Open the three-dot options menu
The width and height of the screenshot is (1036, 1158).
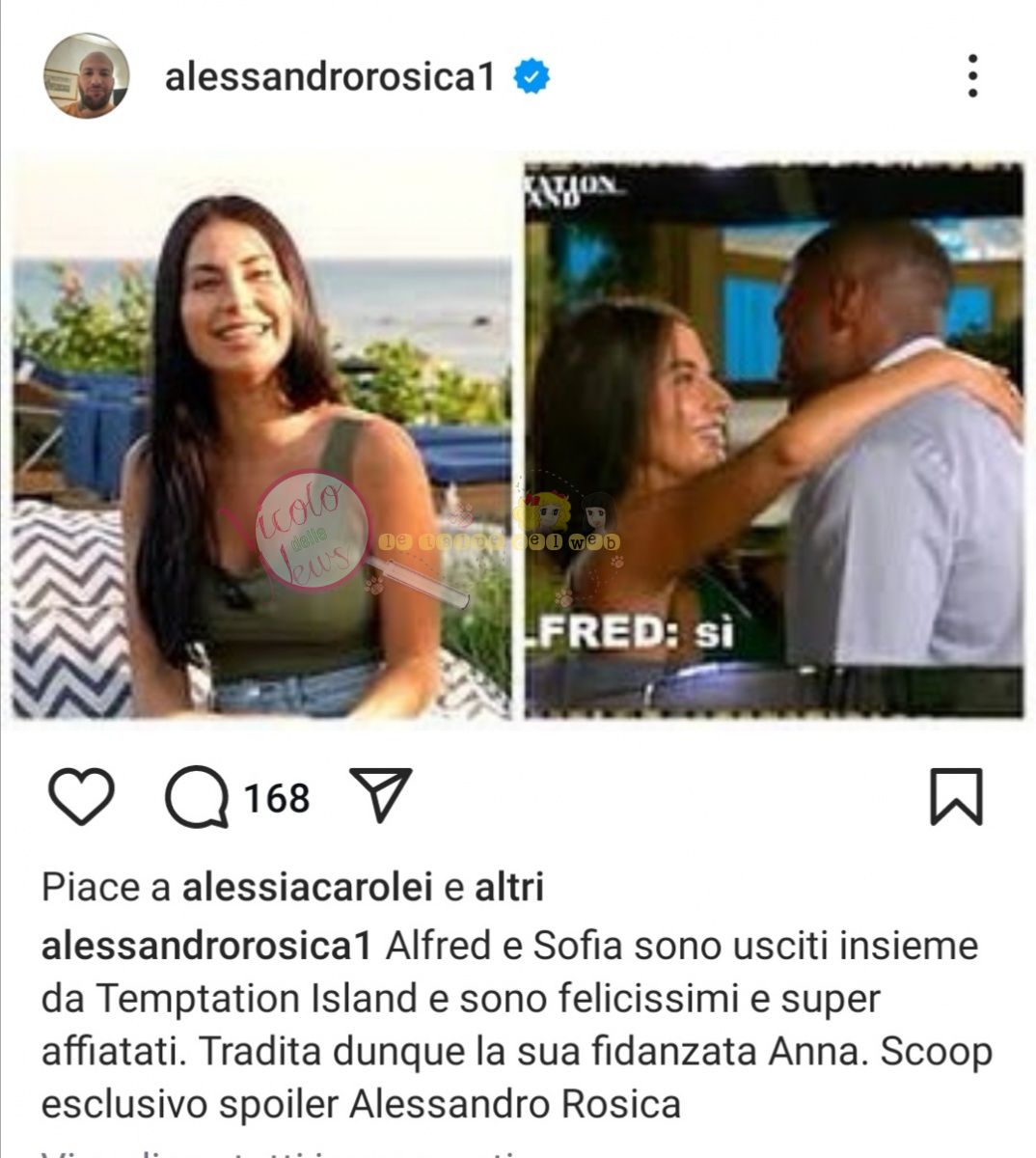point(972,75)
